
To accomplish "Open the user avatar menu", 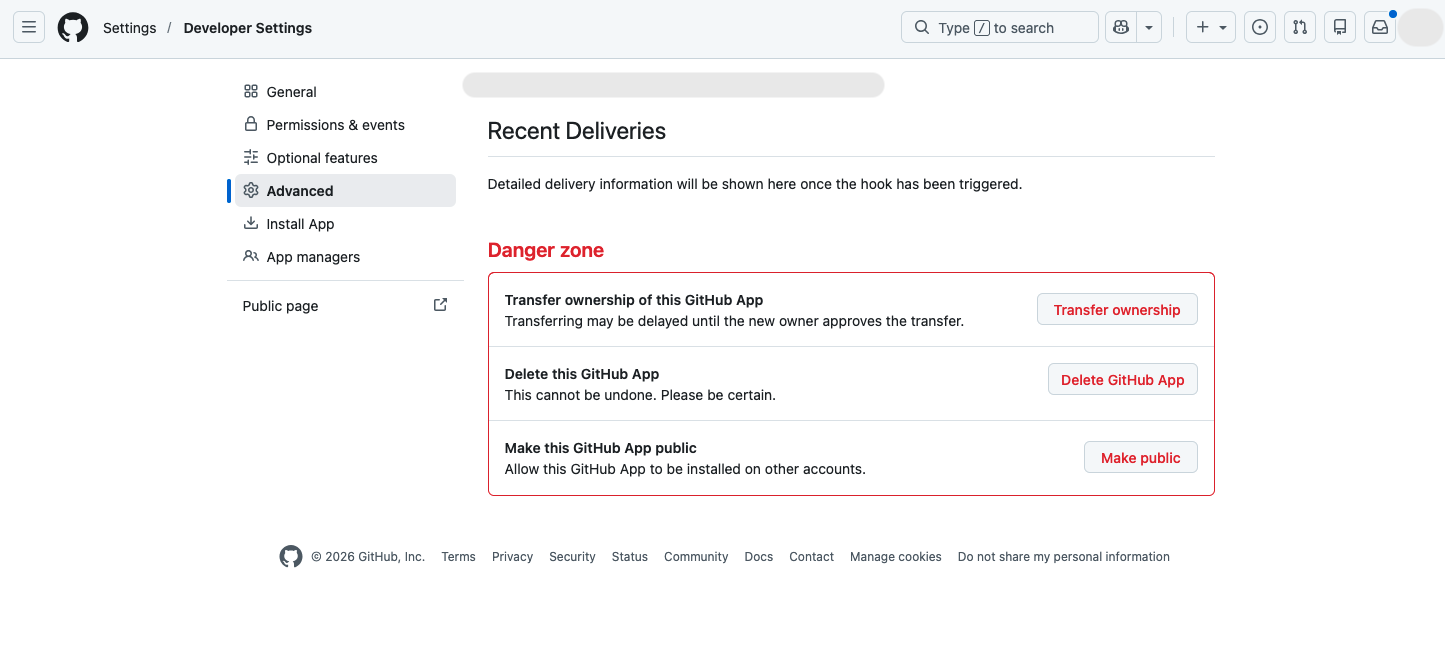I will (1420, 28).
